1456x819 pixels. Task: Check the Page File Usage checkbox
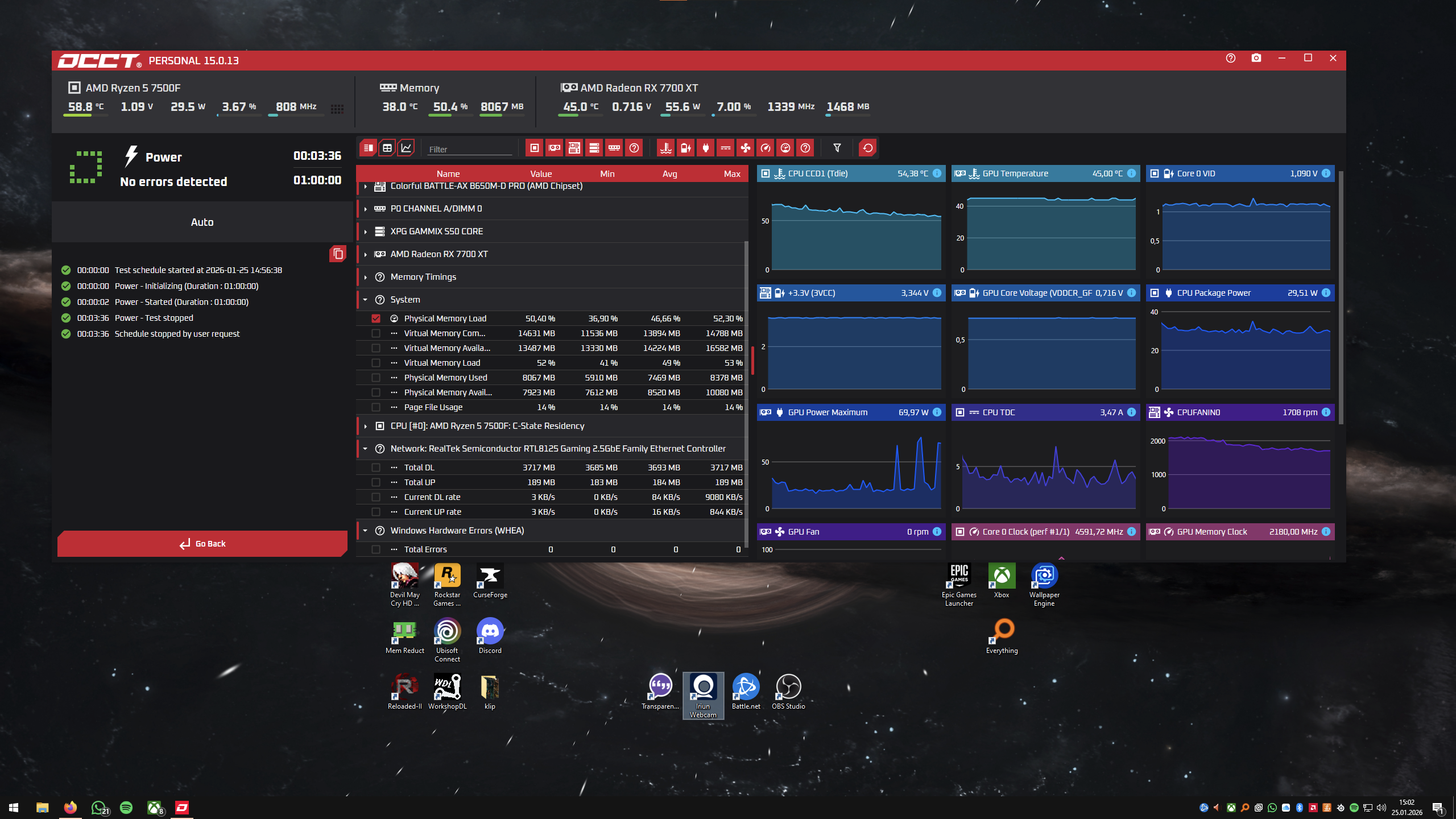click(376, 407)
